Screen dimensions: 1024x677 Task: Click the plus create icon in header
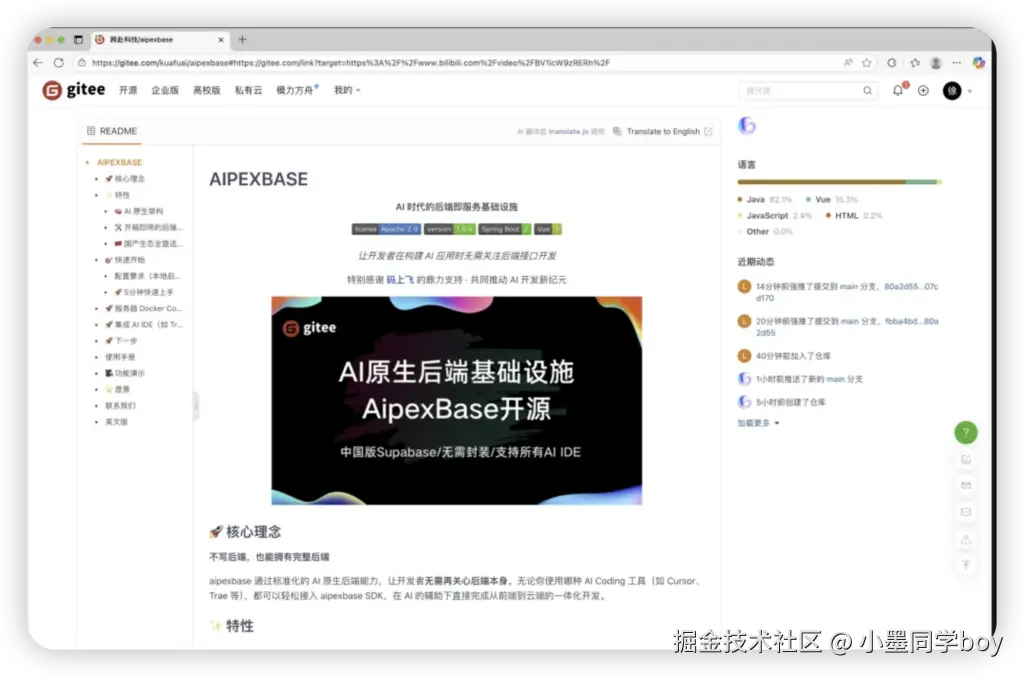point(923,91)
